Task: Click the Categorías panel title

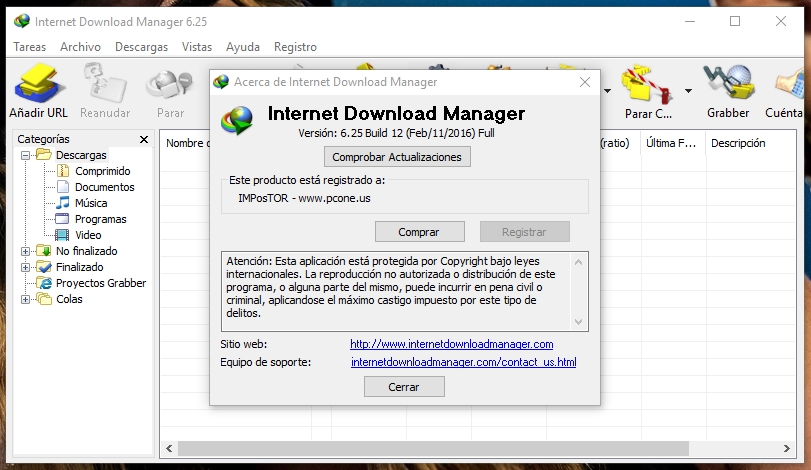Action: tap(43, 139)
